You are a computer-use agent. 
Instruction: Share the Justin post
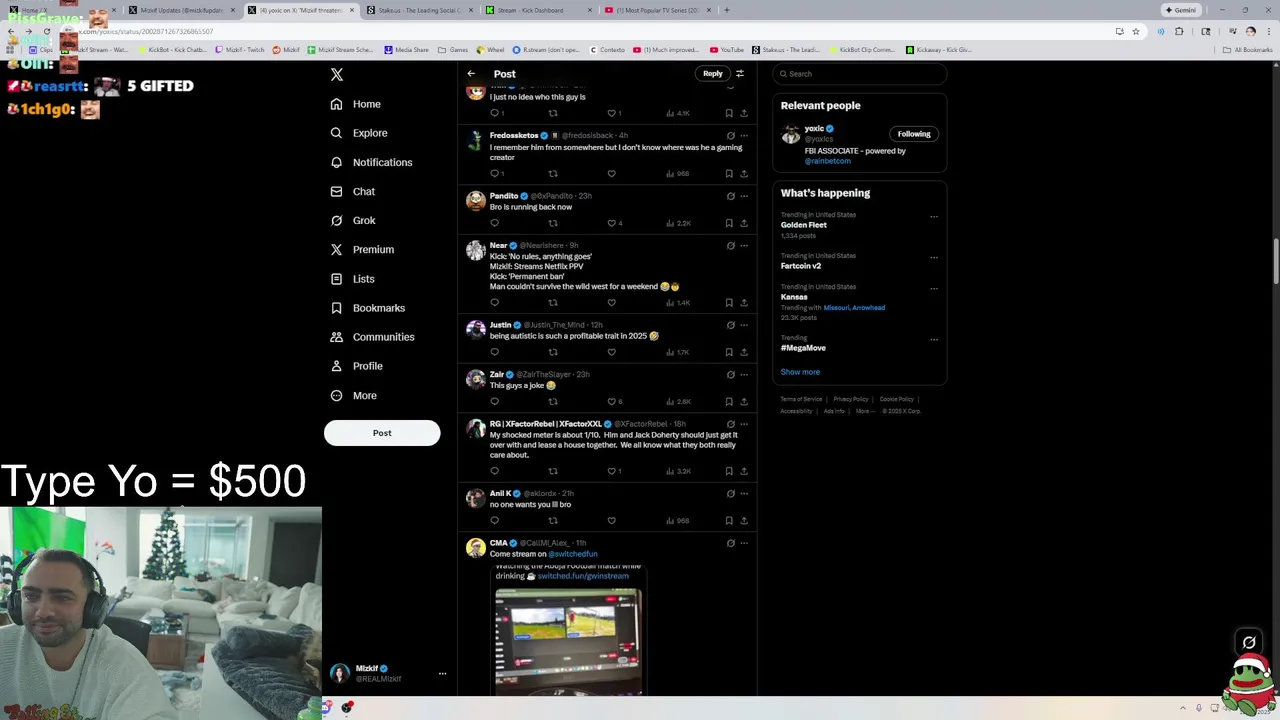[743, 352]
